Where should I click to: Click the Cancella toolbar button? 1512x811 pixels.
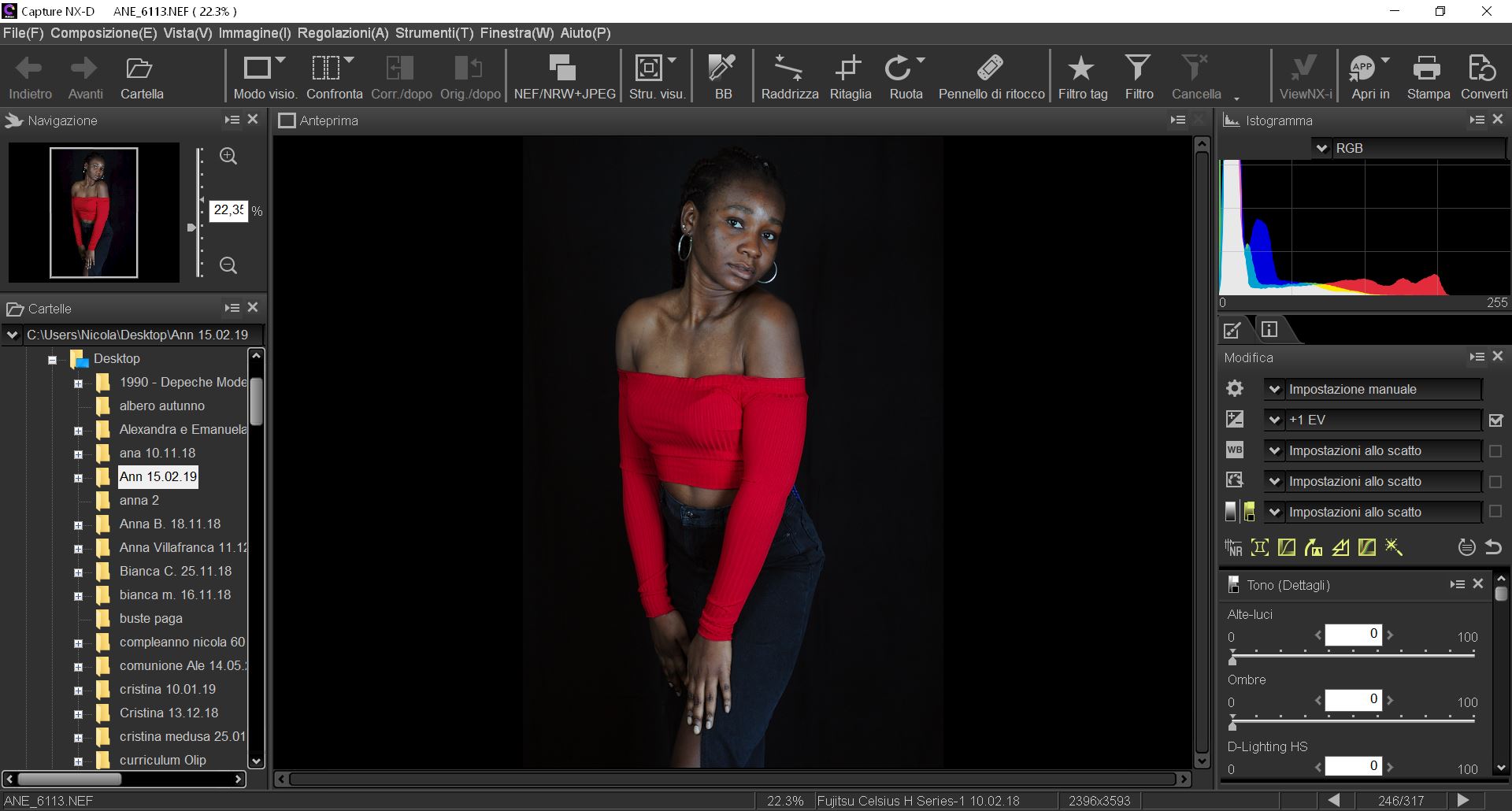(1195, 75)
